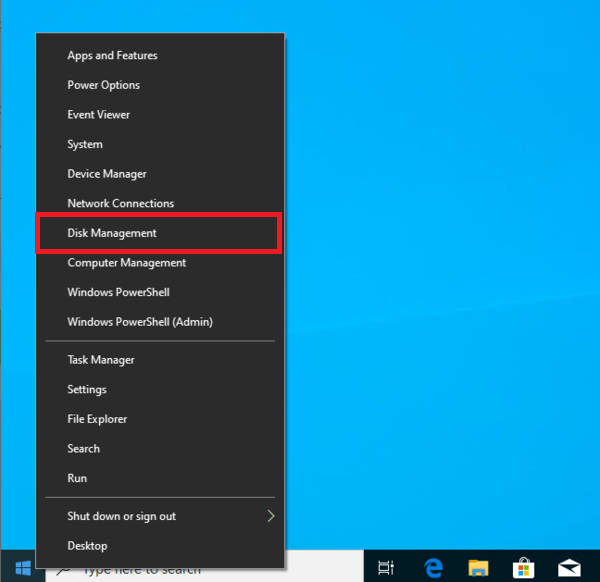Launch Microsoft Edge from the taskbar

click(433, 568)
